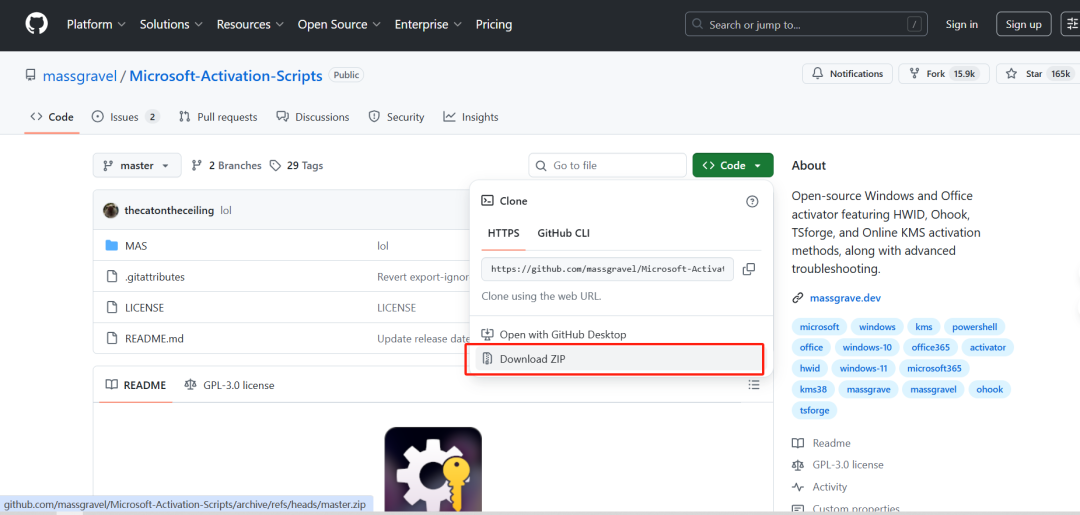Open the activator topic tag
The height and width of the screenshot is (515, 1080).
pos(987,347)
